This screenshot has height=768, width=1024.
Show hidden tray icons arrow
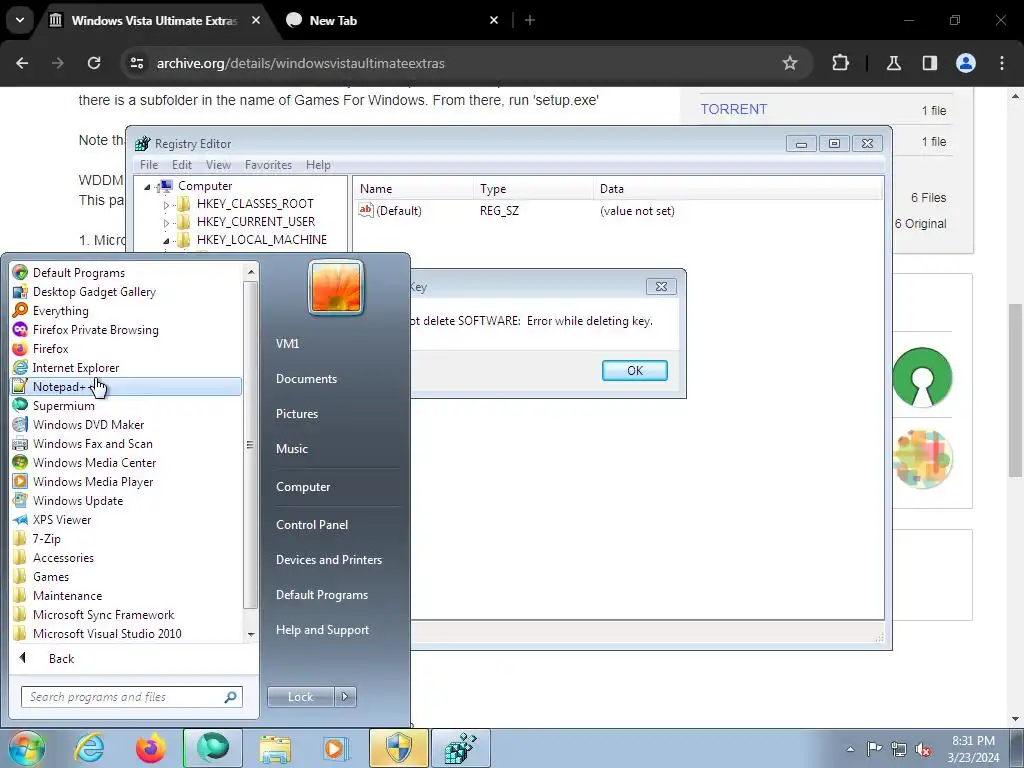pyautogui.click(x=850, y=750)
